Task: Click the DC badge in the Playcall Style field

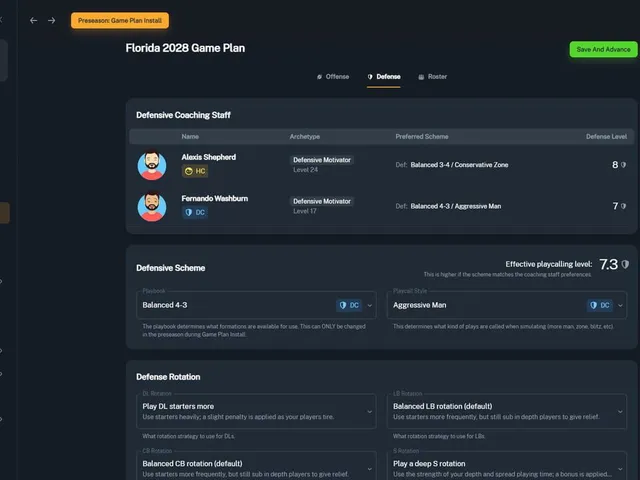Action: tap(600, 305)
